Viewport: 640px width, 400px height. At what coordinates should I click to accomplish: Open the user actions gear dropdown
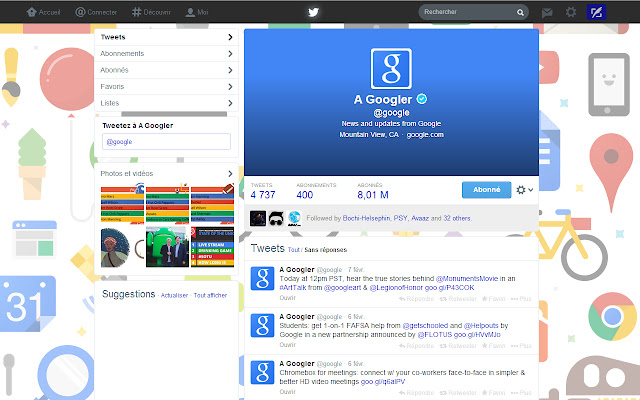524,190
